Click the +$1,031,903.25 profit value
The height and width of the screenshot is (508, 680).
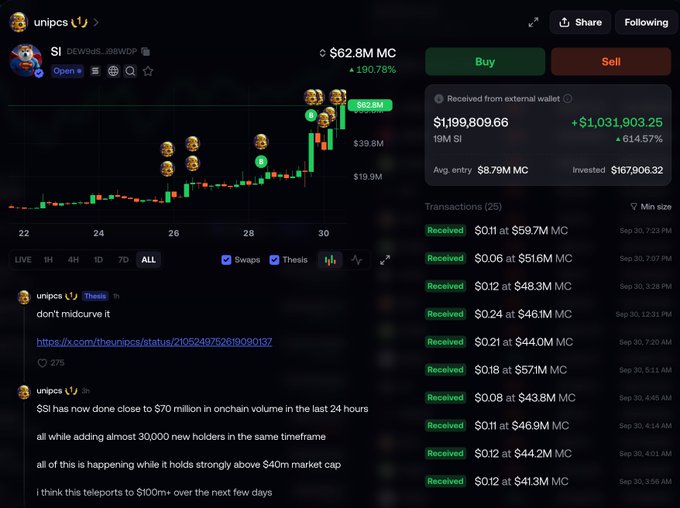pos(617,122)
